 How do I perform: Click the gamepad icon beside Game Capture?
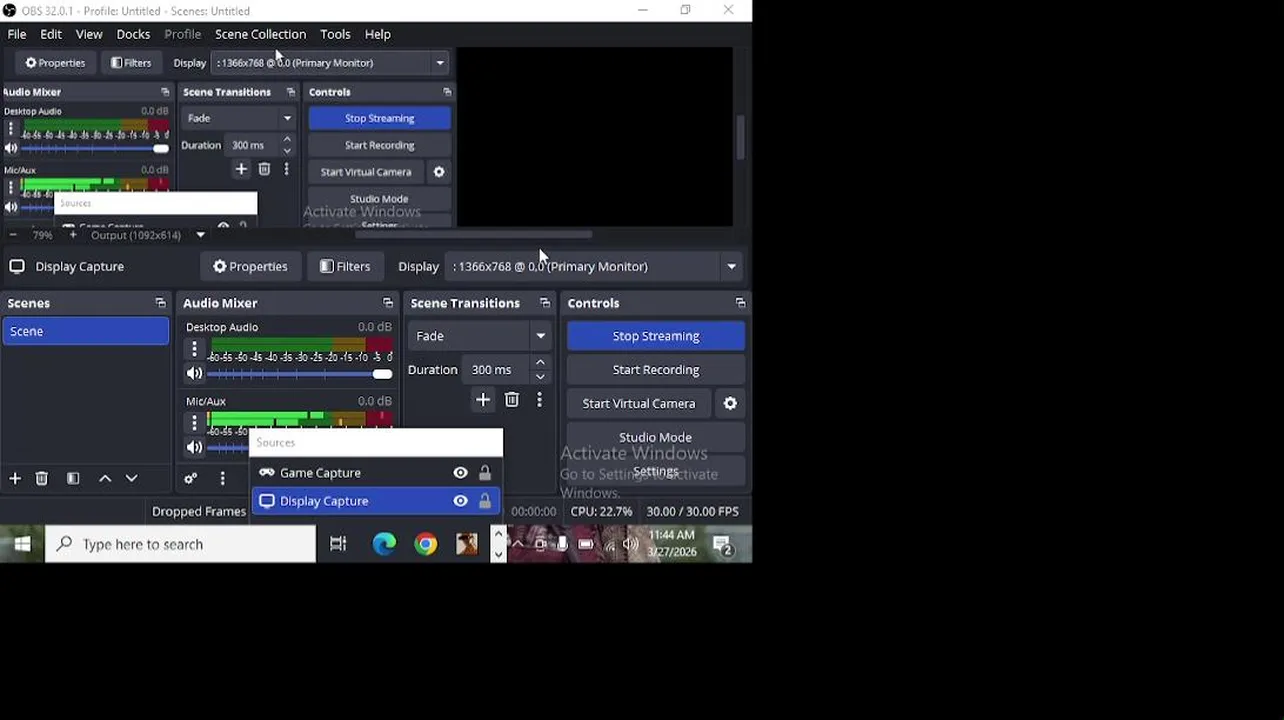pos(267,473)
